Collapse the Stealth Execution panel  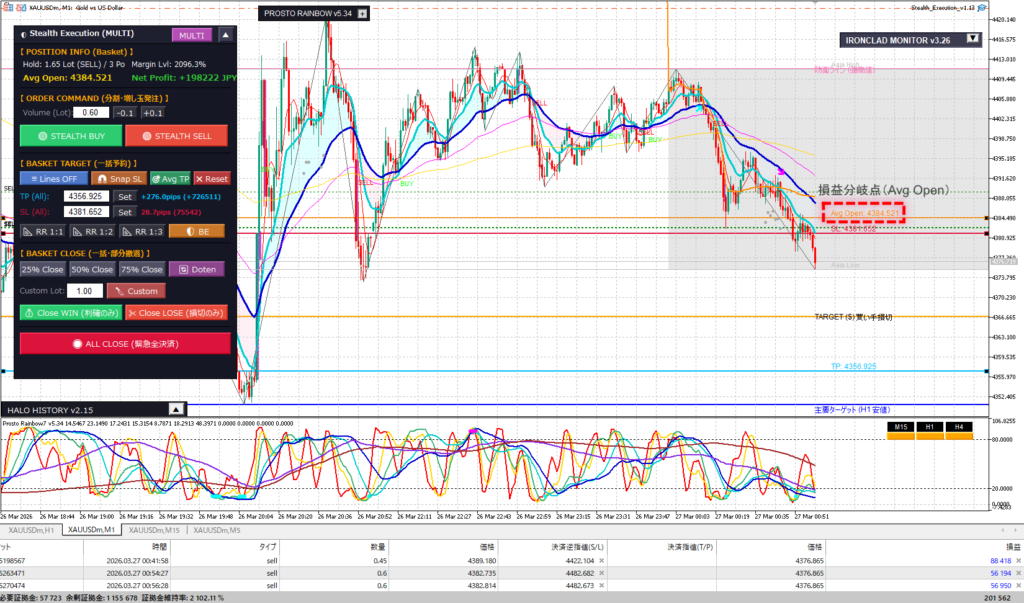point(225,35)
